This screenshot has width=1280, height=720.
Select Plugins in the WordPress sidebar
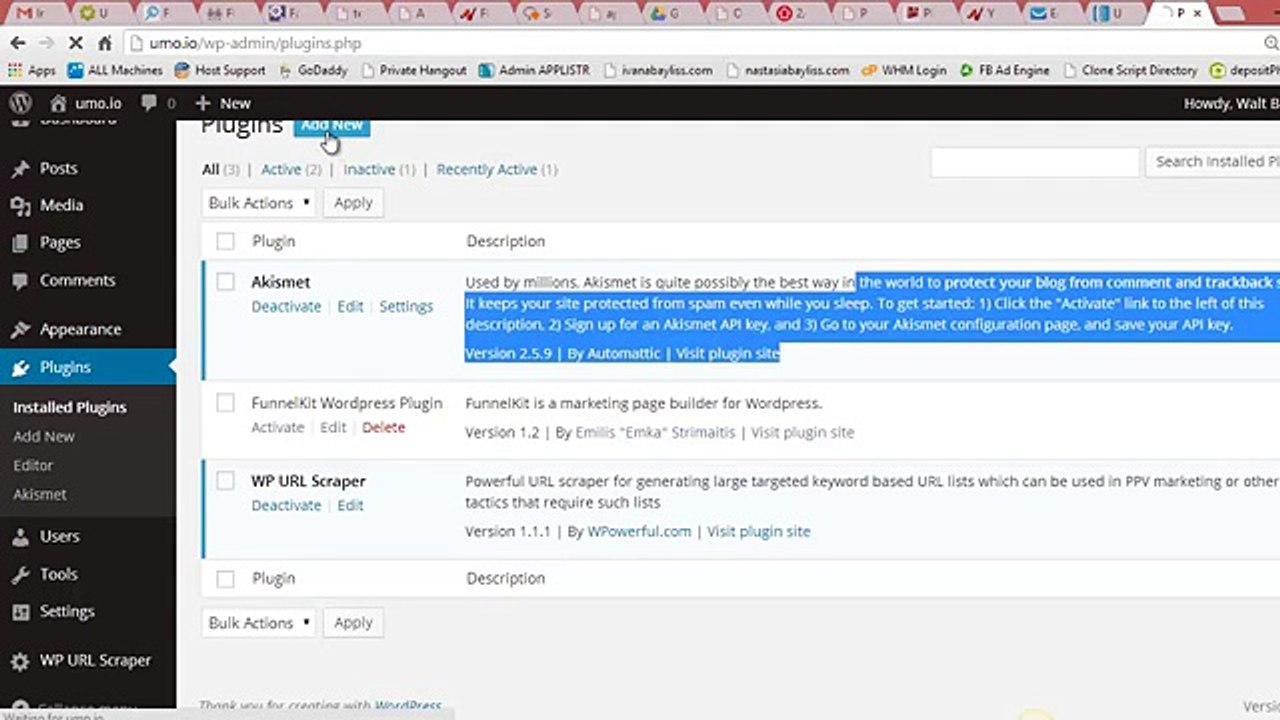[x=65, y=367]
